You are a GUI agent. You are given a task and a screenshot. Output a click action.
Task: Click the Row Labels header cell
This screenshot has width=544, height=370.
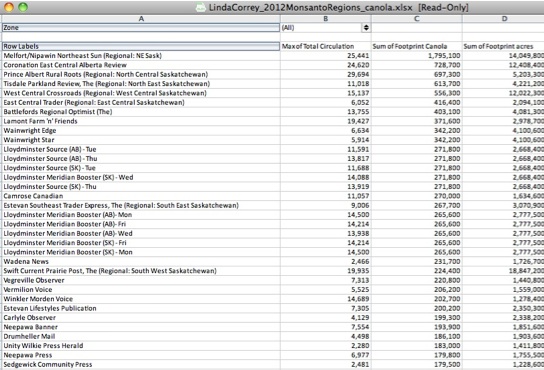(x=141, y=46)
